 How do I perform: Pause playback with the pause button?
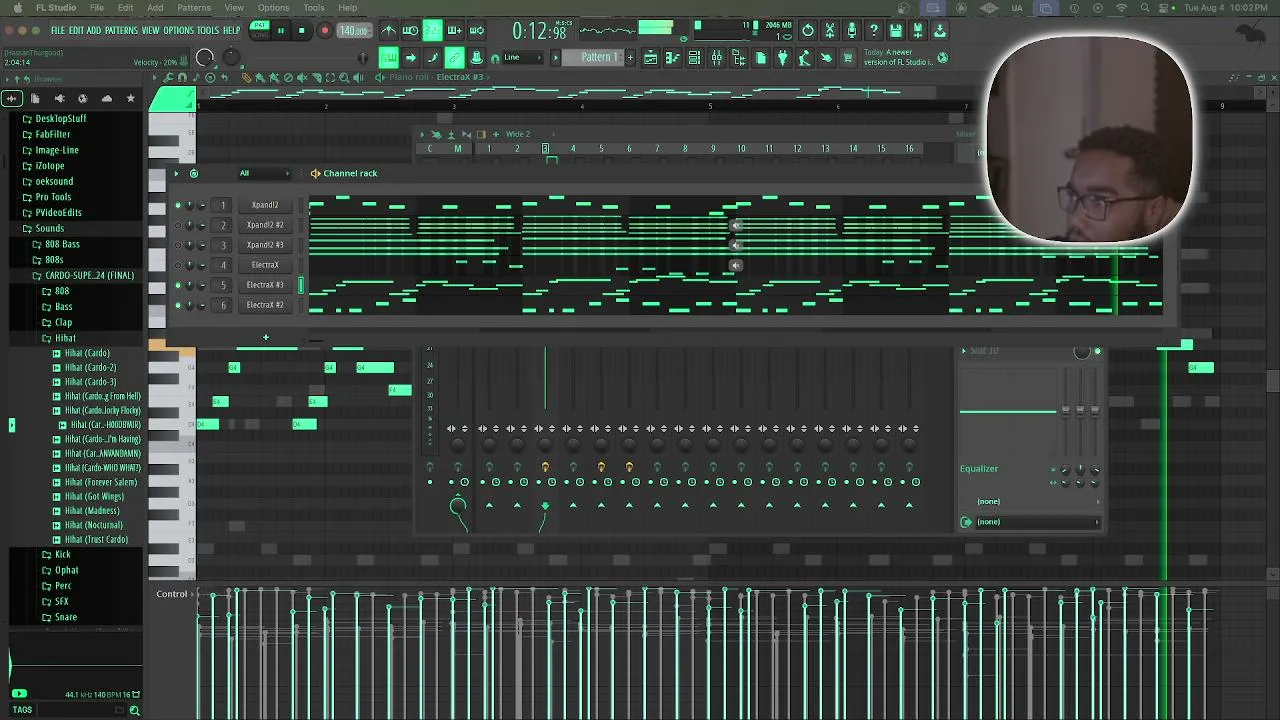(281, 30)
